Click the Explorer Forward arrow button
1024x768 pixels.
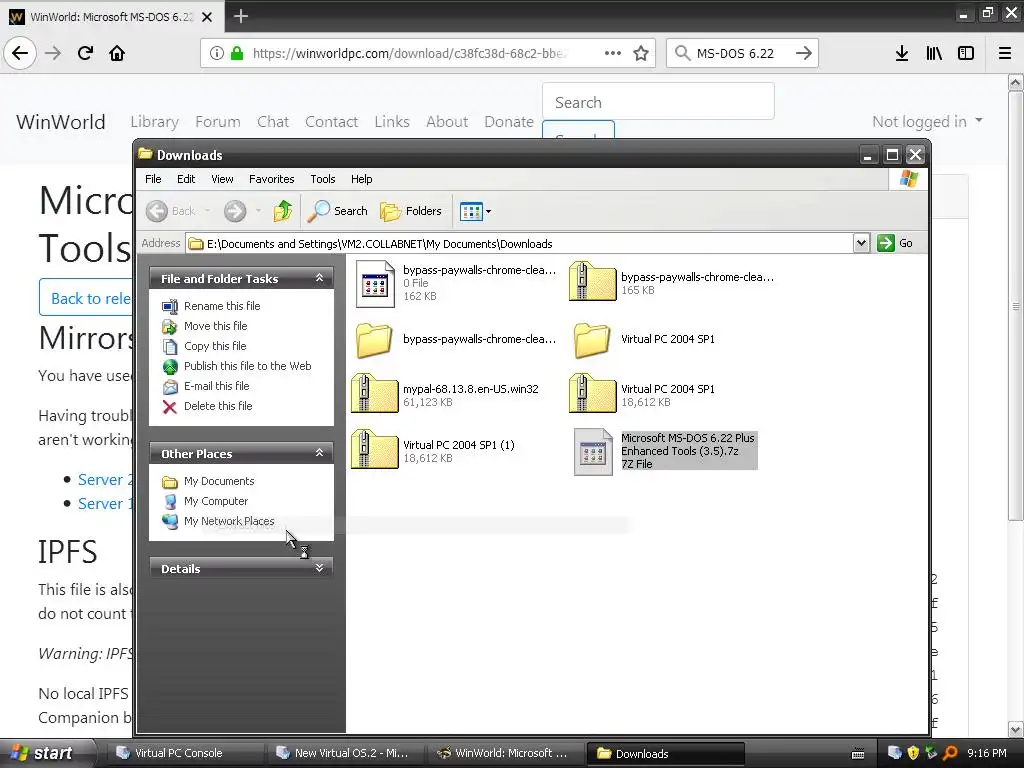pos(235,211)
